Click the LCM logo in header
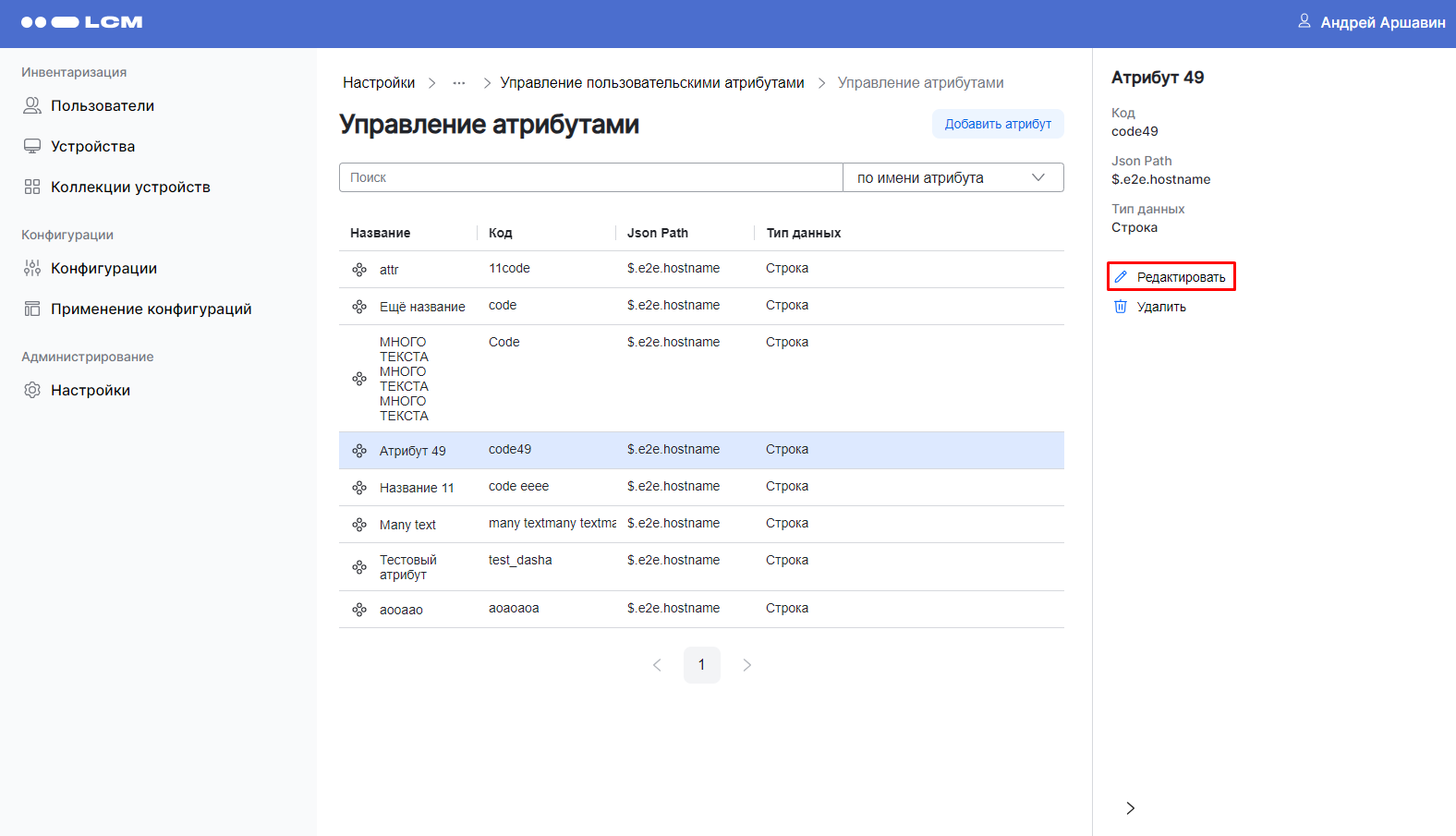1456x836 pixels. [x=81, y=22]
